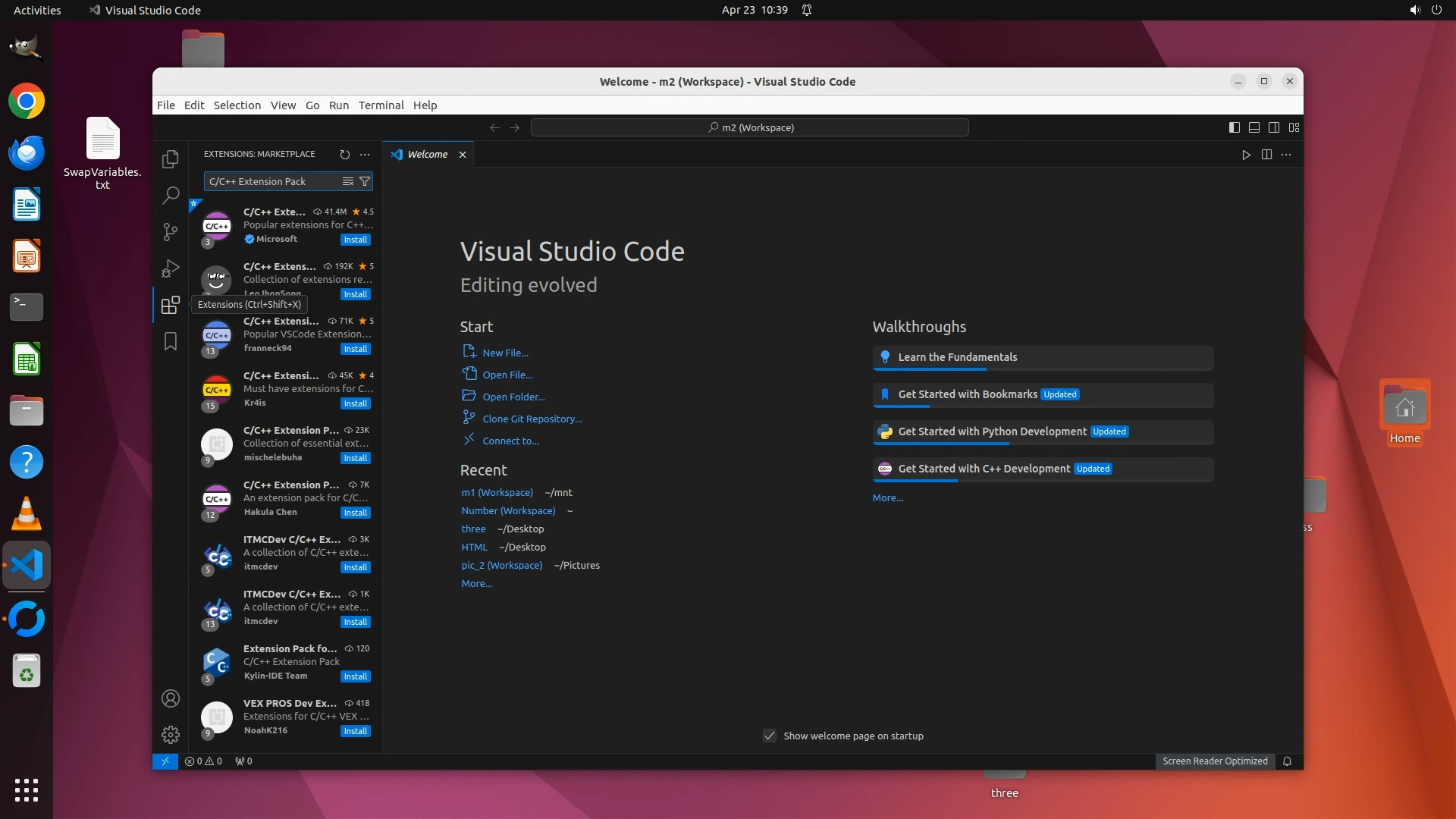The width and height of the screenshot is (1456, 819).
Task: Refresh the extensions marketplace list
Action: tap(345, 154)
